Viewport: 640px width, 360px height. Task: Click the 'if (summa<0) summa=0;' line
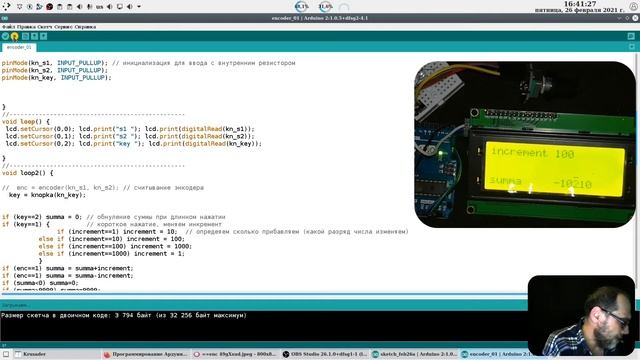(x=40, y=283)
